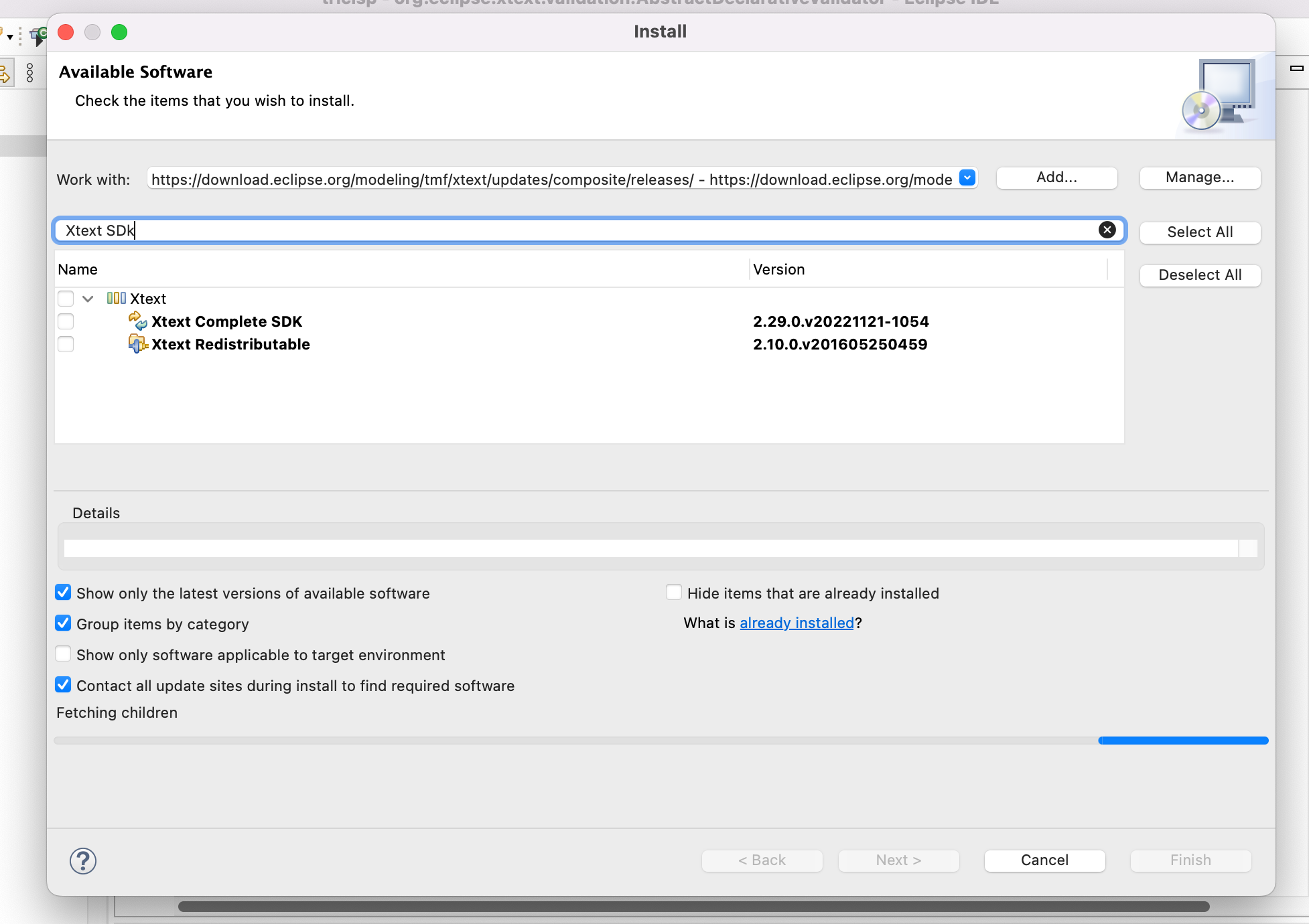Image resolution: width=1309 pixels, height=924 pixels.
Task: Click the Xtext category icon
Action: point(117,299)
